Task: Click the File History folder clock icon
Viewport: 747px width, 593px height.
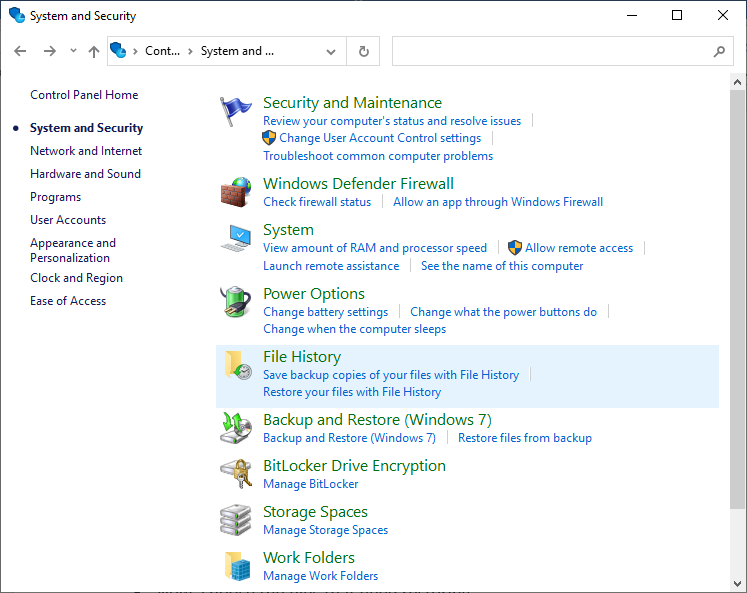Action: click(x=237, y=365)
